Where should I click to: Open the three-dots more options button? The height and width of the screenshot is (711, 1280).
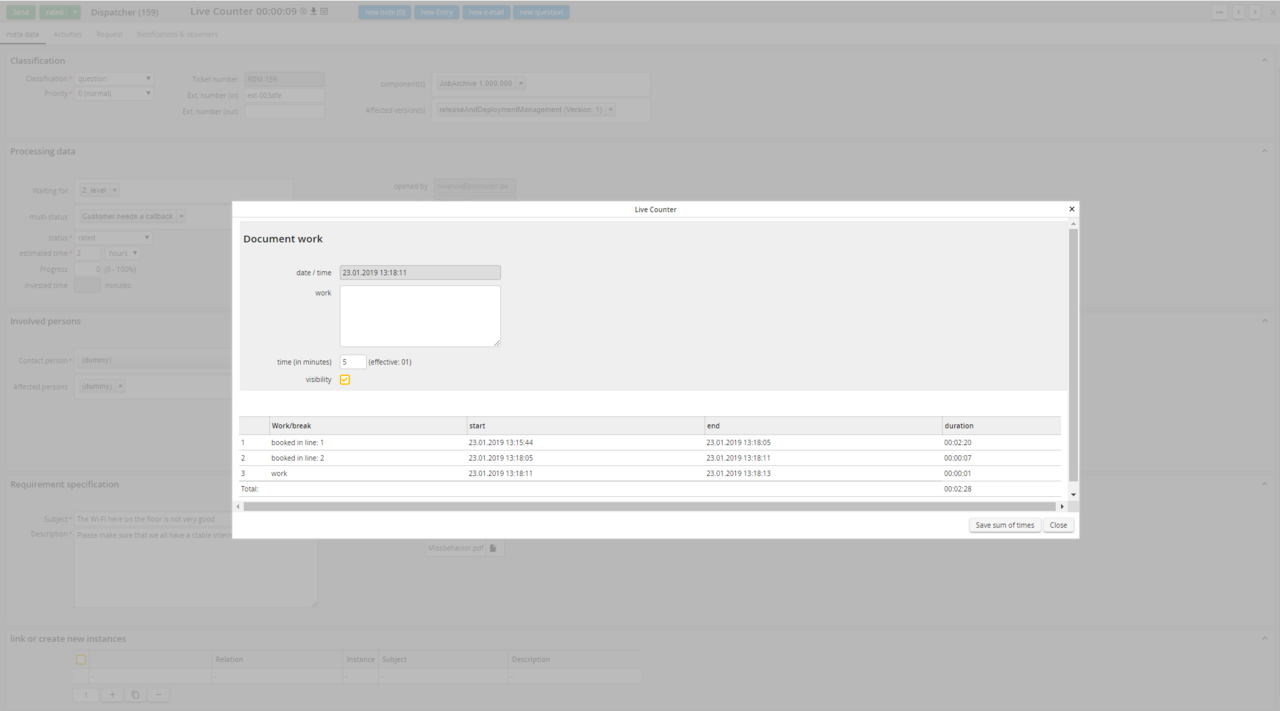pyautogui.click(x=1219, y=12)
